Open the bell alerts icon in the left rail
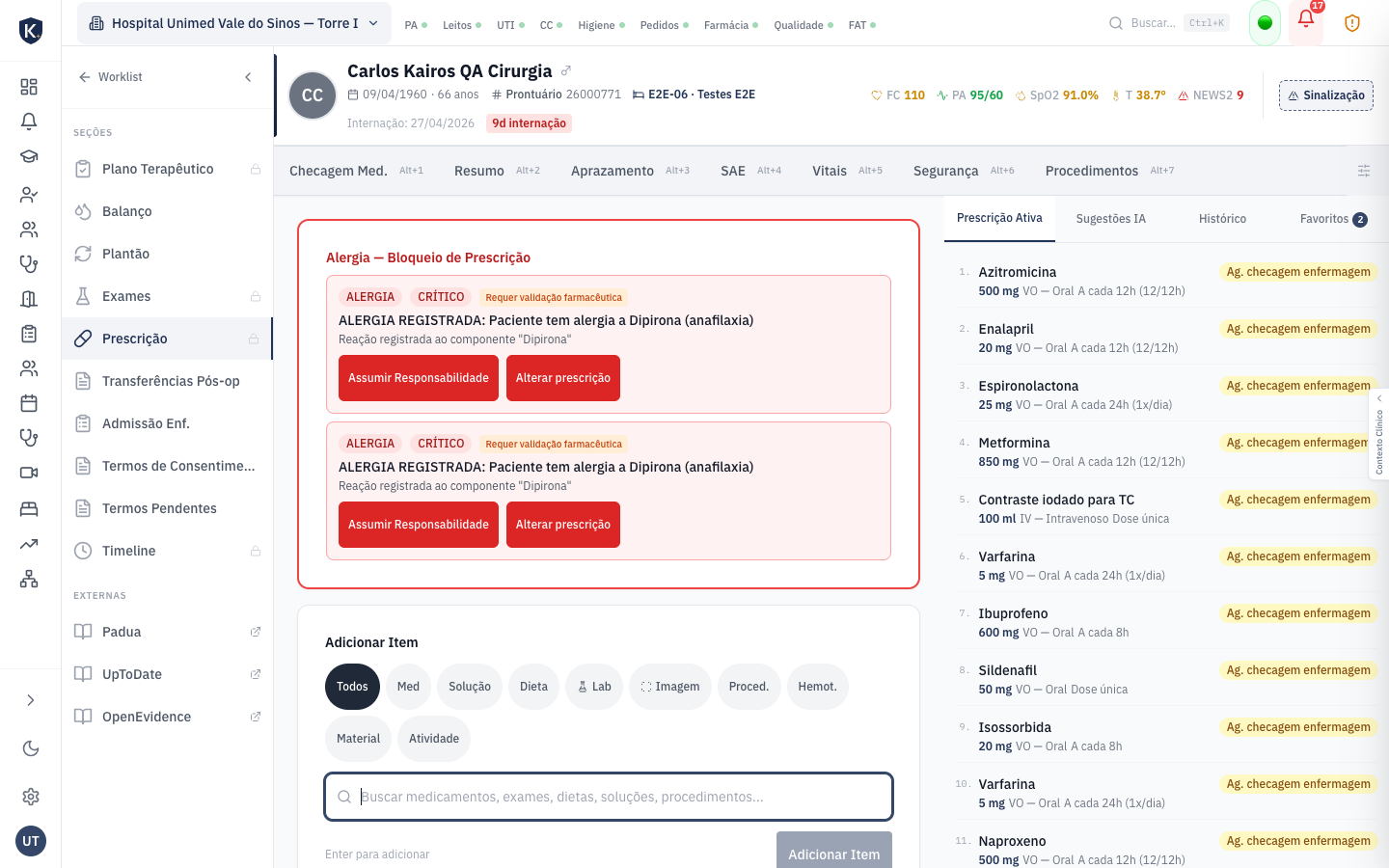 click(29, 122)
